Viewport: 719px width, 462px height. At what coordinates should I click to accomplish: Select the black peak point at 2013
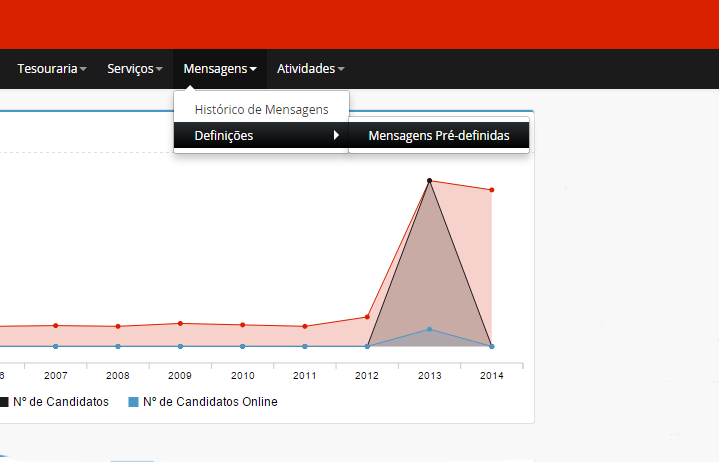429,181
